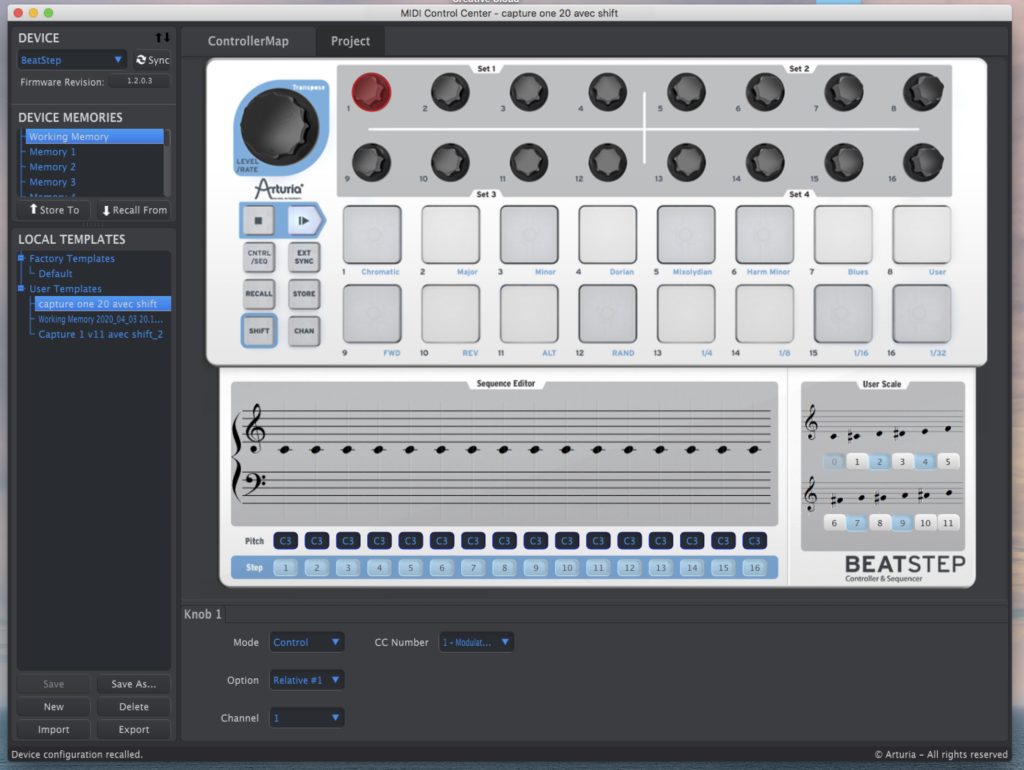Click the Delete template button
Viewport: 1024px width, 770px height.
coord(134,707)
